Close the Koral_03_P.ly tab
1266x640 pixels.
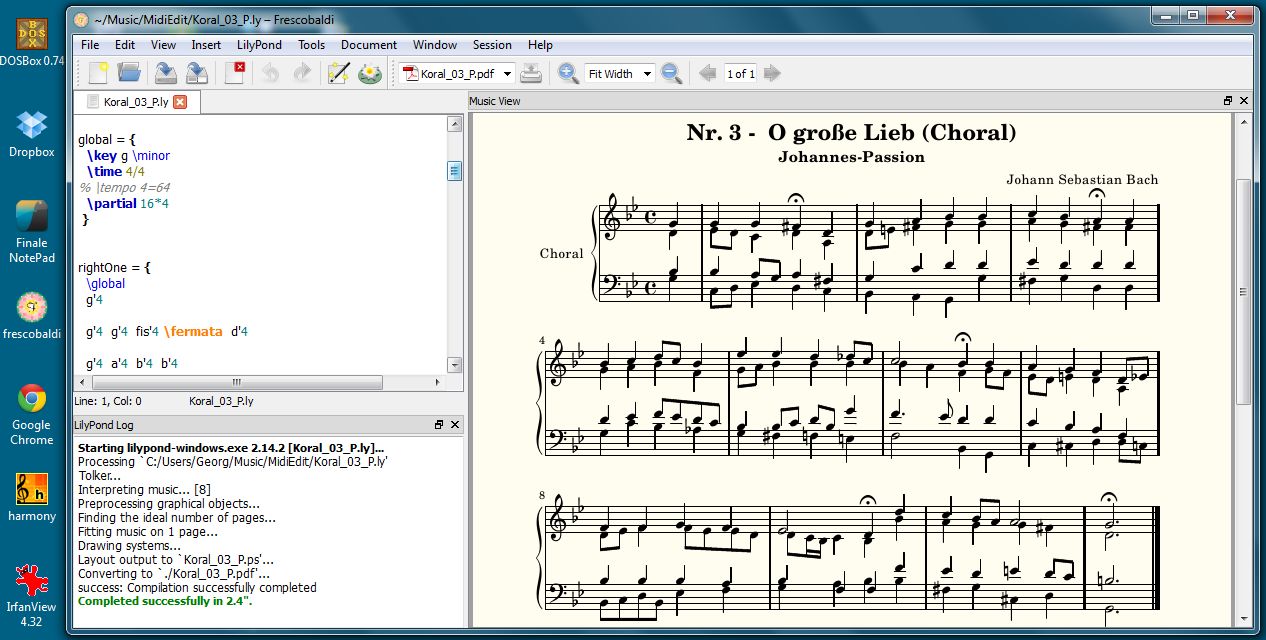(x=180, y=101)
